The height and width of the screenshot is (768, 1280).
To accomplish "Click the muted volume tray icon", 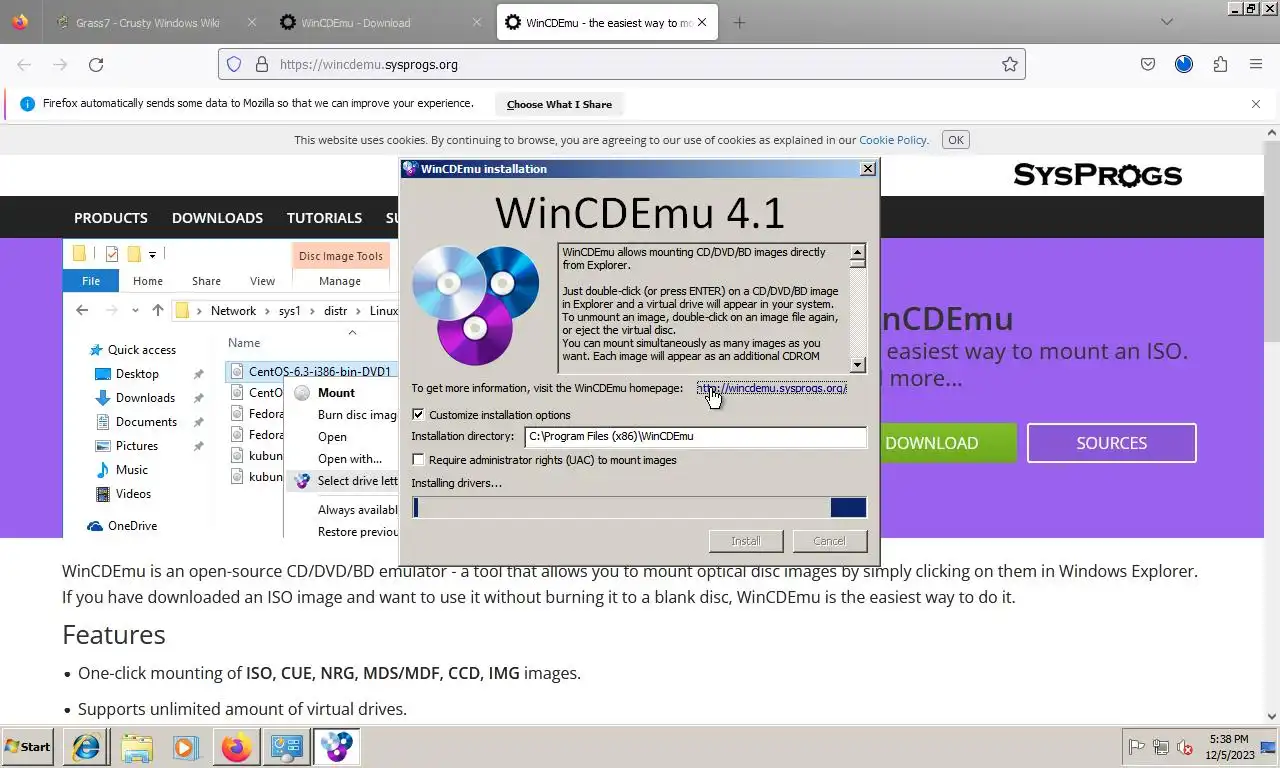I will pyautogui.click(x=1184, y=747).
